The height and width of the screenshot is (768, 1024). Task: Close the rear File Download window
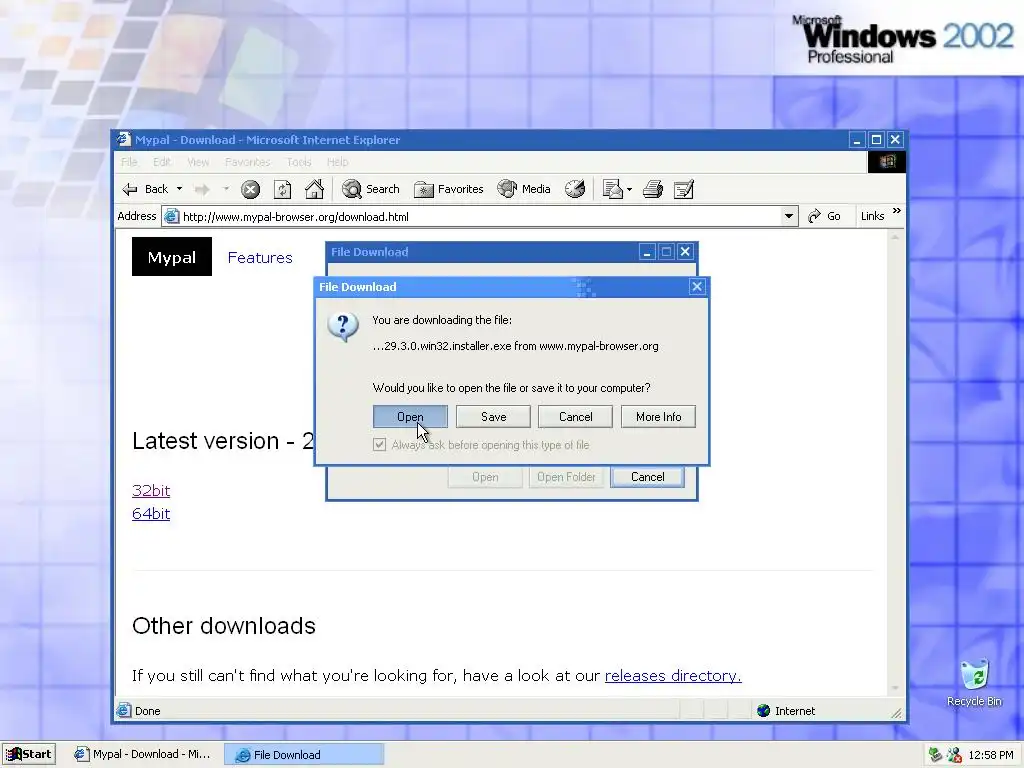coord(685,252)
